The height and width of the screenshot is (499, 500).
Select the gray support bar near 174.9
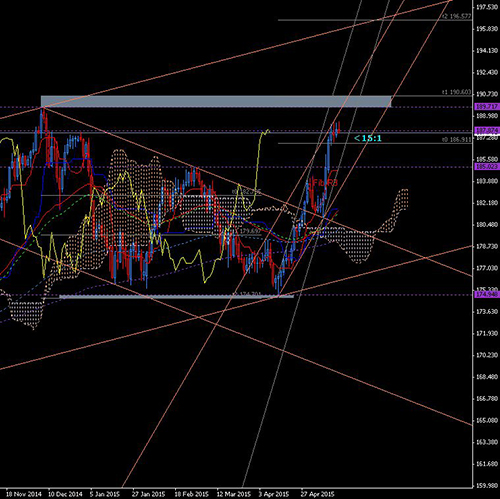177,296
